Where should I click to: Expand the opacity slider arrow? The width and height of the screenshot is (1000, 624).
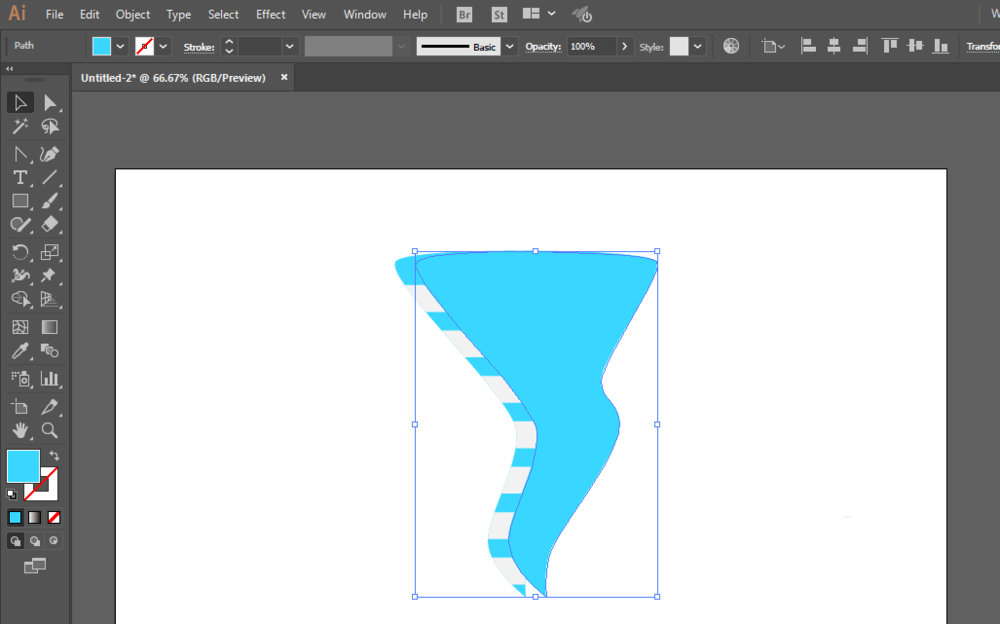624,47
